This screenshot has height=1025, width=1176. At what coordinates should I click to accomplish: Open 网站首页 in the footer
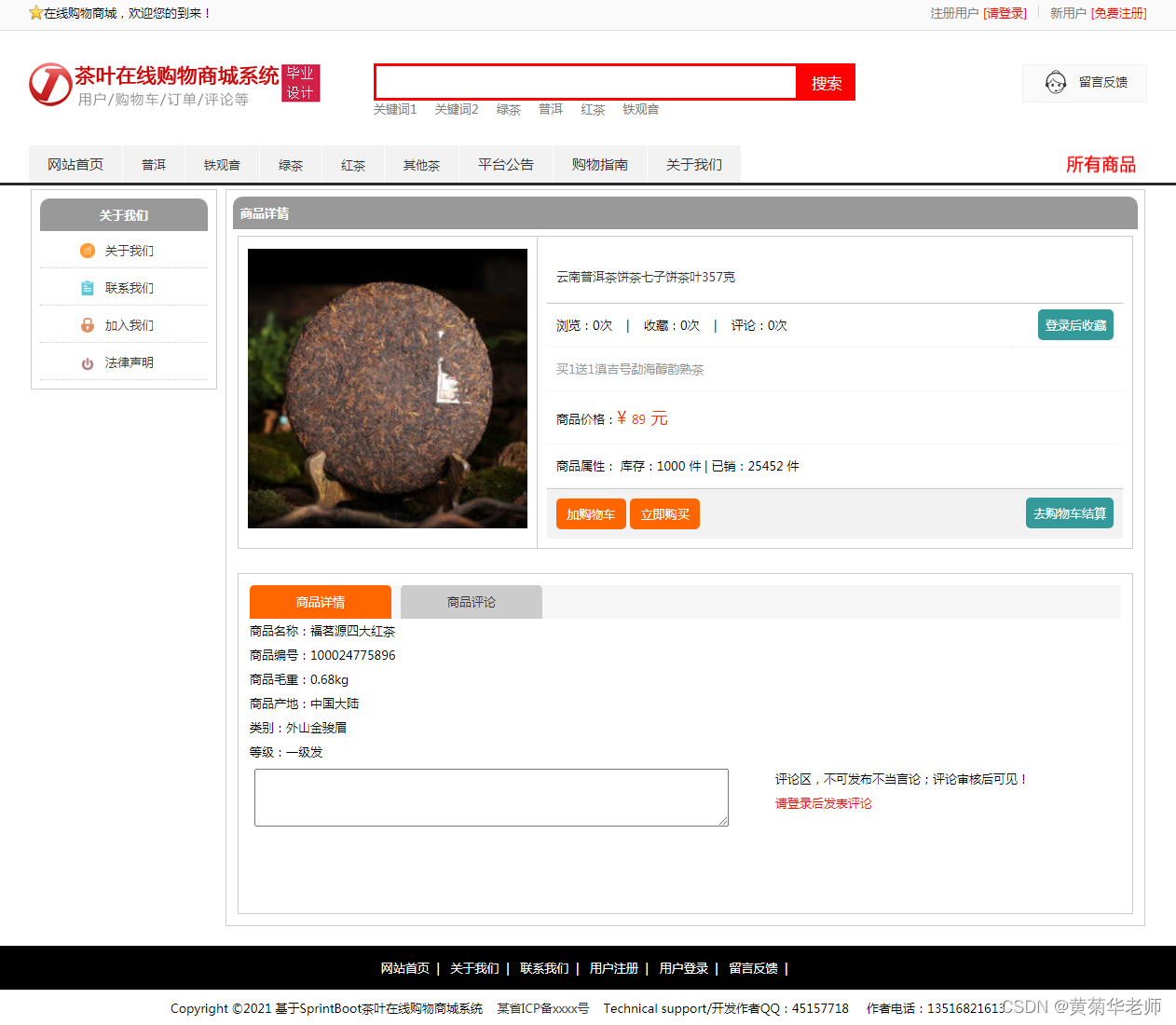tap(404, 968)
